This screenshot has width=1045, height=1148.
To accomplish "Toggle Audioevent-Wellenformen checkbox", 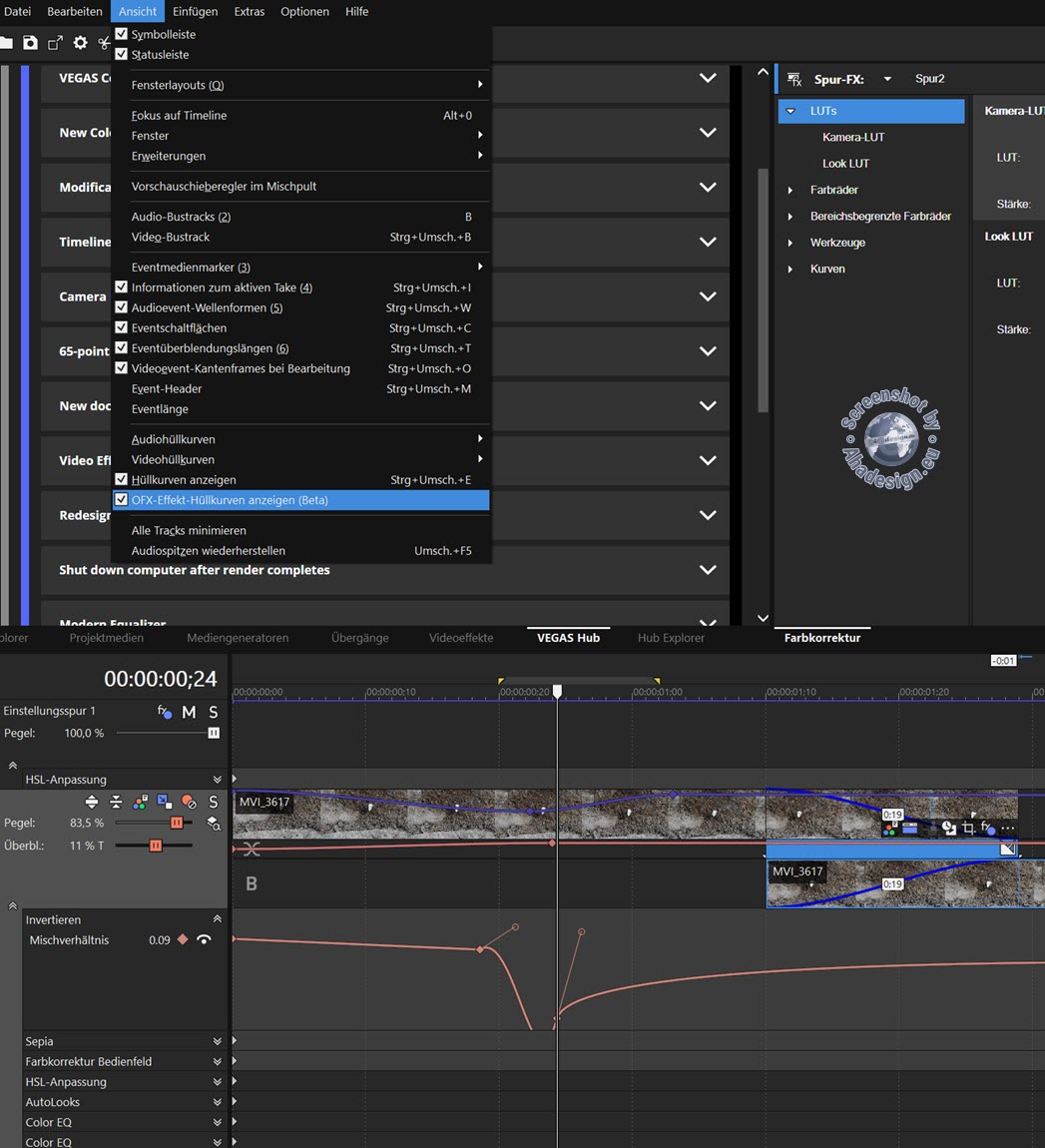I will (x=122, y=307).
